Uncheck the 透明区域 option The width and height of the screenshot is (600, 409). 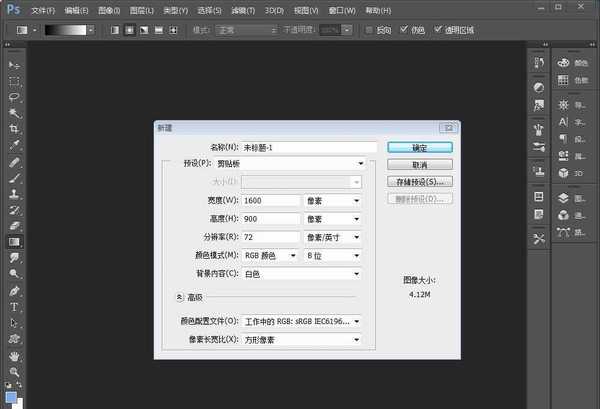(x=437, y=30)
